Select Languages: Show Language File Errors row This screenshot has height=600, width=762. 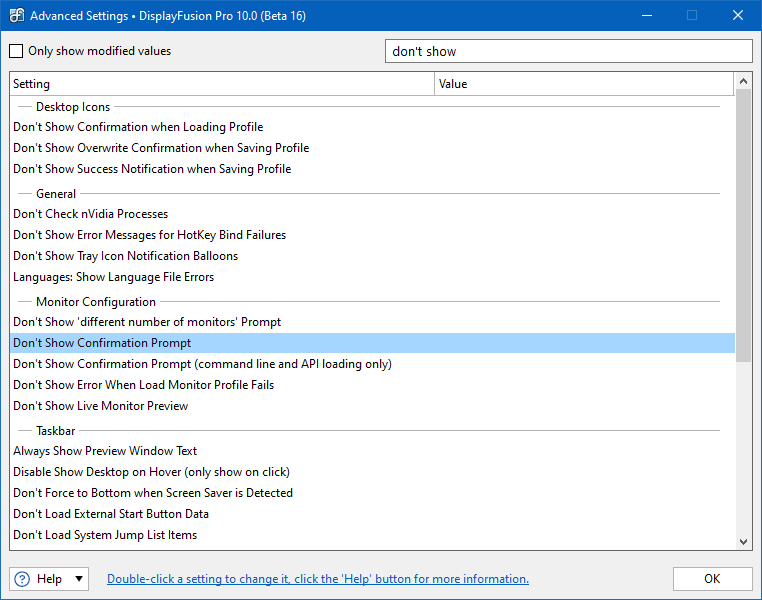372,276
